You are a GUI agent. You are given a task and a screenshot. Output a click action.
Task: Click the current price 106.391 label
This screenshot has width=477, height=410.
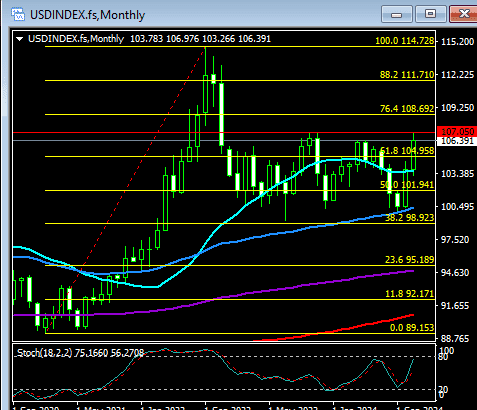[457, 141]
